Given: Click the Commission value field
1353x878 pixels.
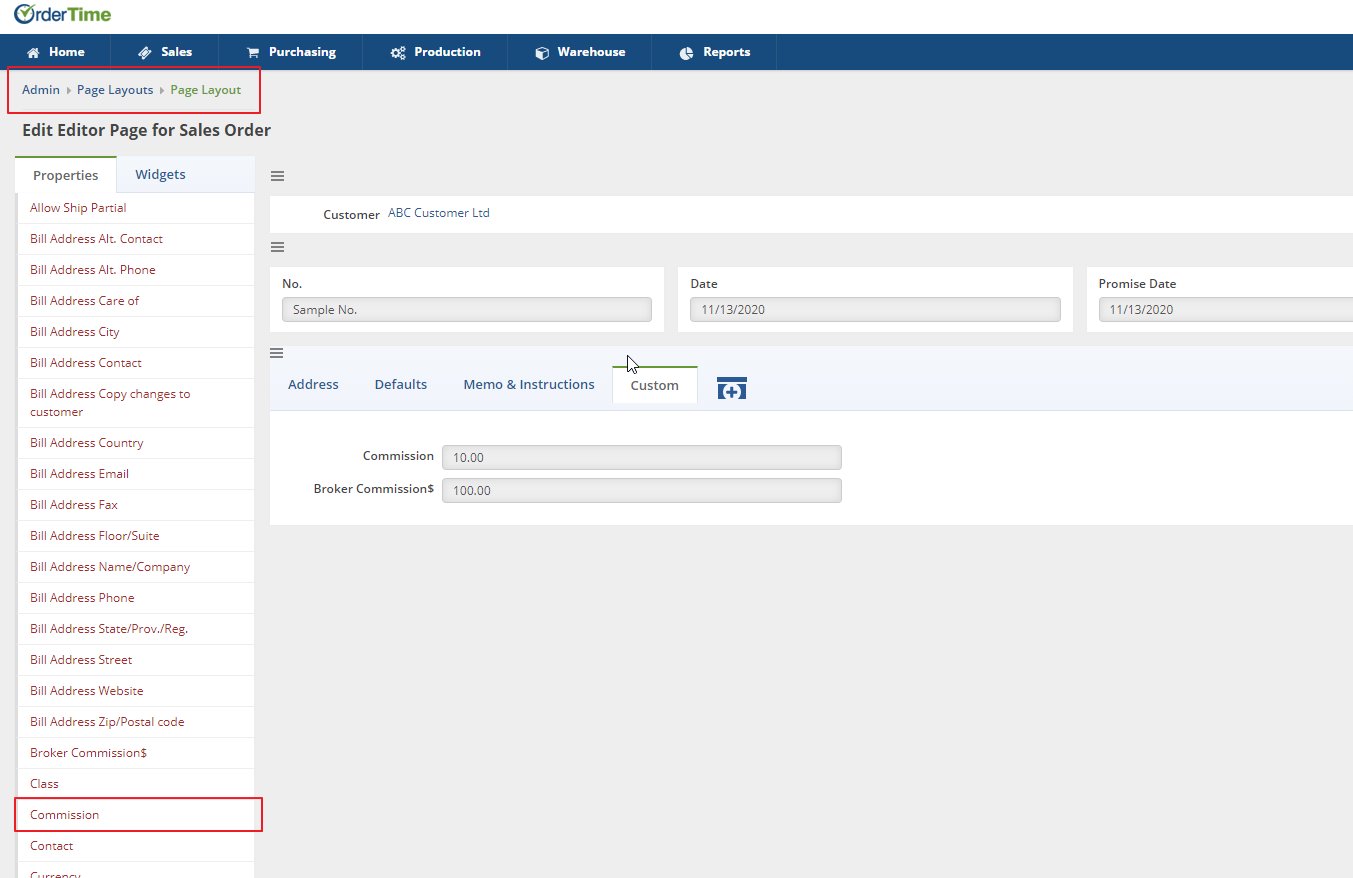Looking at the screenshot, I should [x=642, y=457].
